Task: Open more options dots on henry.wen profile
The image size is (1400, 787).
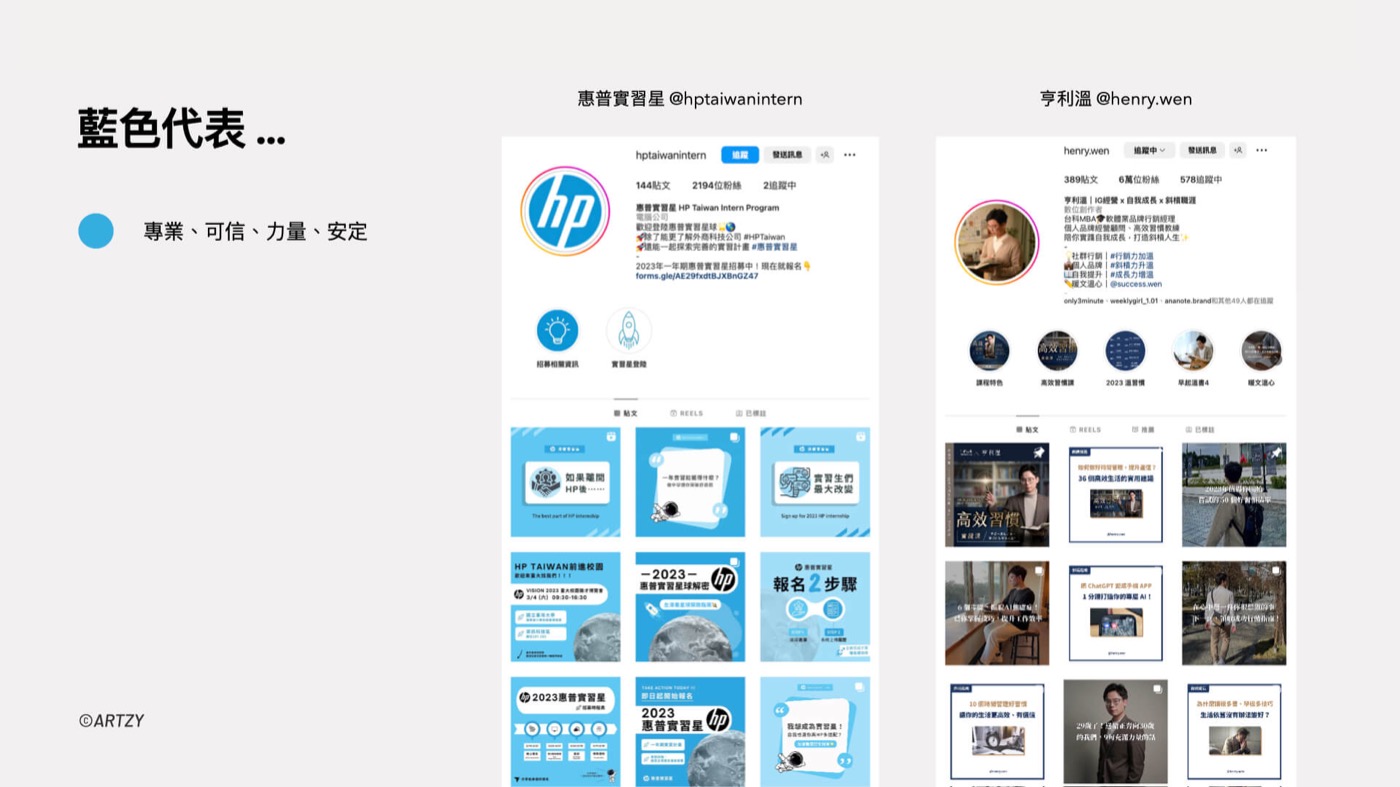Action: coord(1262,150)
